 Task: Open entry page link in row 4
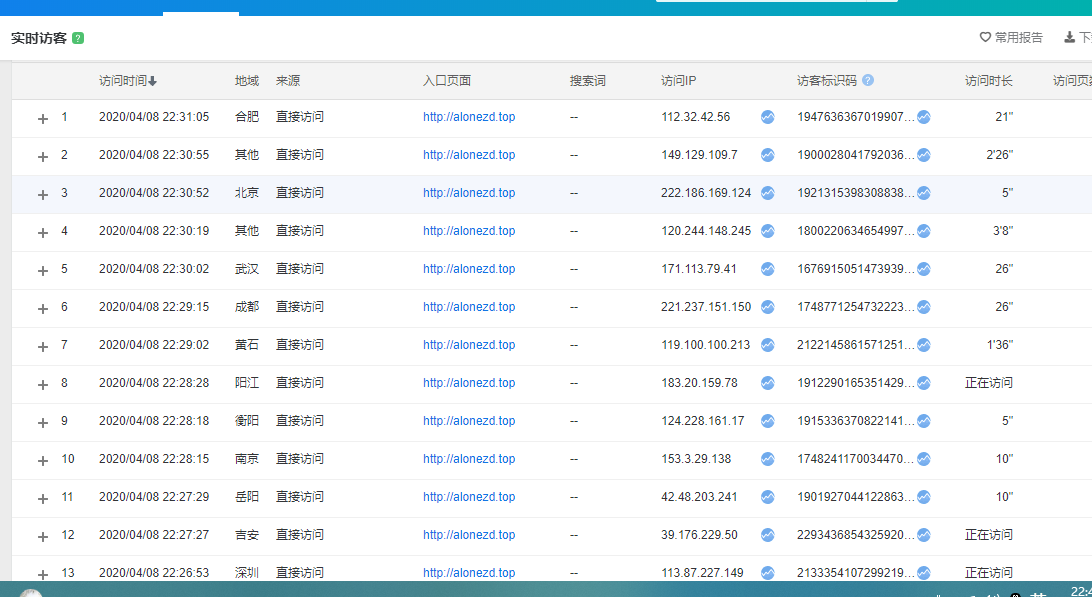(469, 231)
